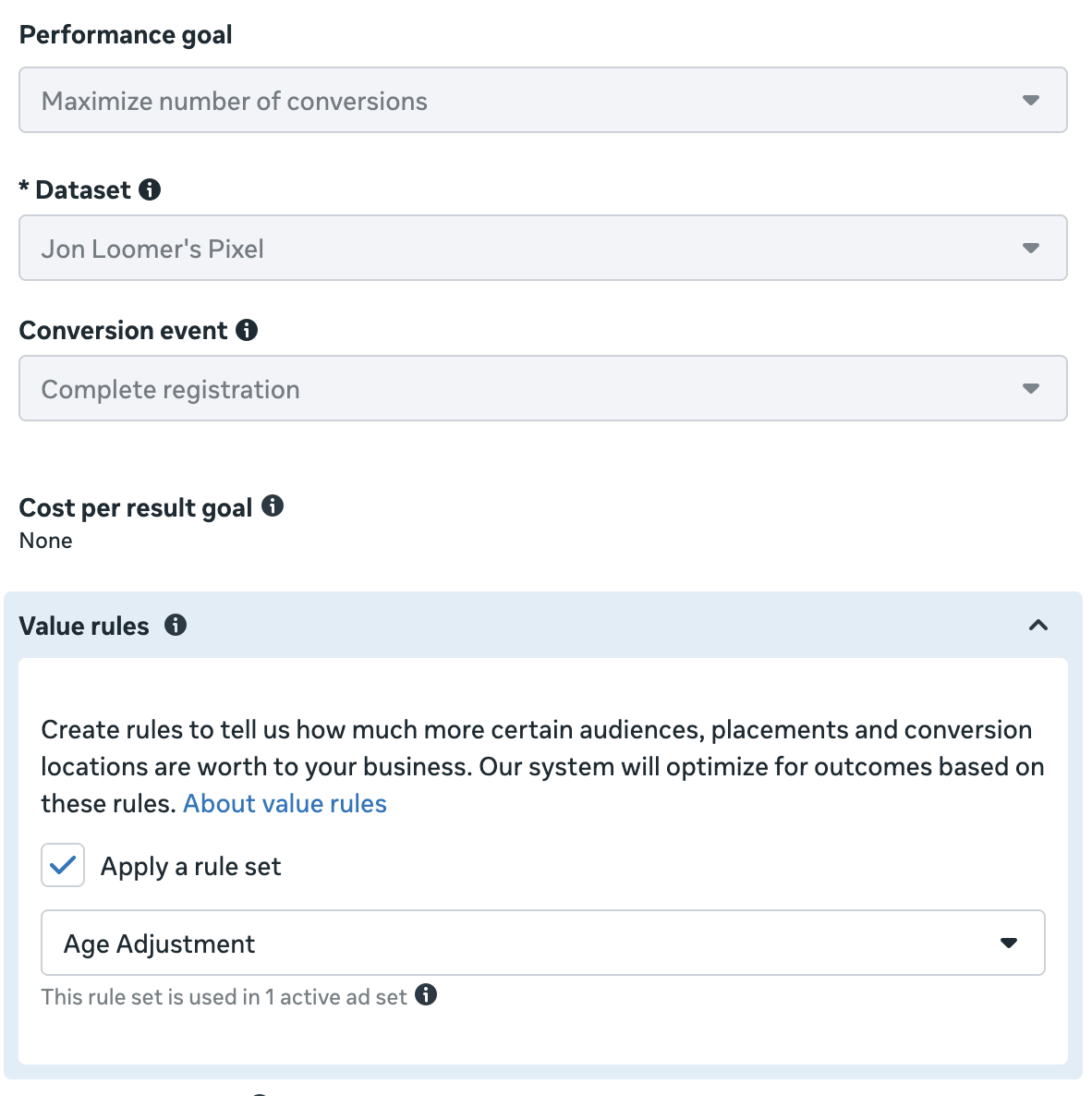Click the info icon next to Dataset
Screen dimensions: 1092x1096
[x=150, y=189]
